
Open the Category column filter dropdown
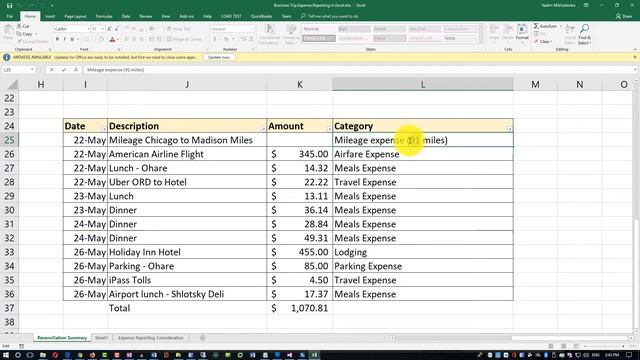pyautogui.click(x=509, y=129)
